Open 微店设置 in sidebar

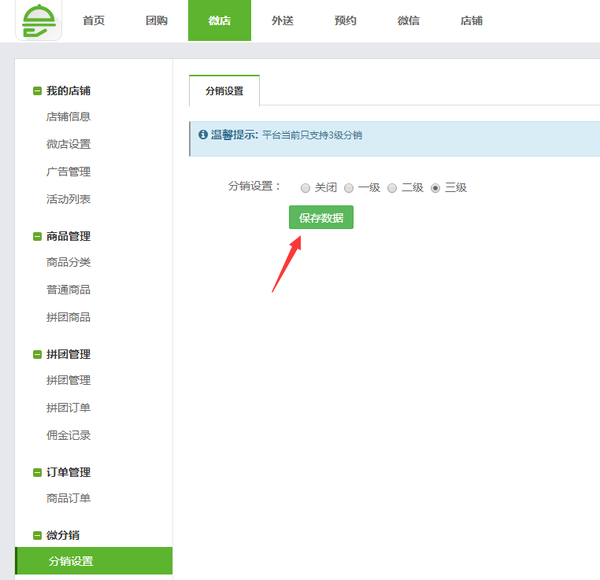pos(68,144)
